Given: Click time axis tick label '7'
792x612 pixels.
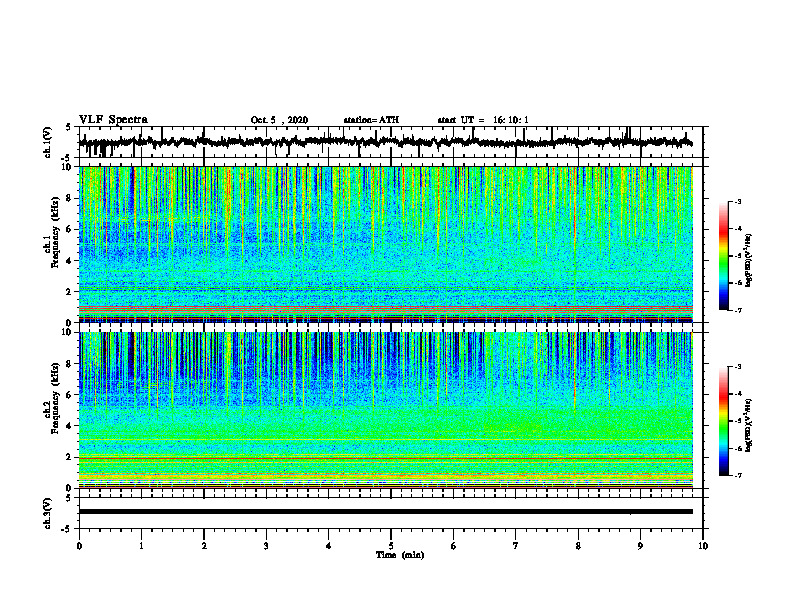Looking at the screenshot, I should point(516,546).
